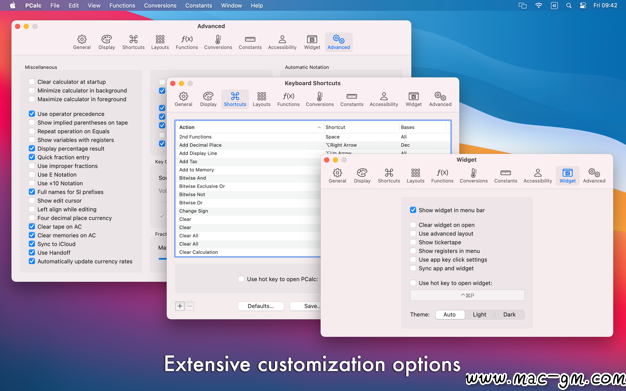
Task: Open Accessibility tab in Advanced window
Action: [282, 42]
